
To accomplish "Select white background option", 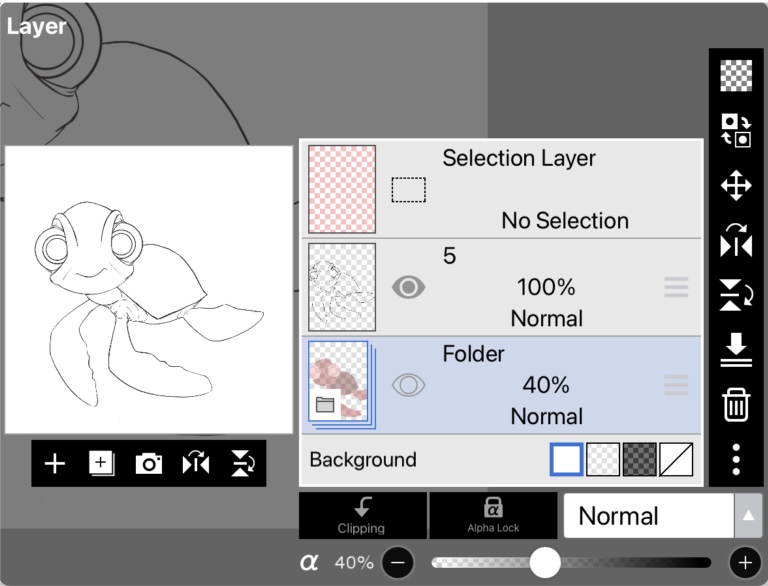I will click(x=567, y=460).
